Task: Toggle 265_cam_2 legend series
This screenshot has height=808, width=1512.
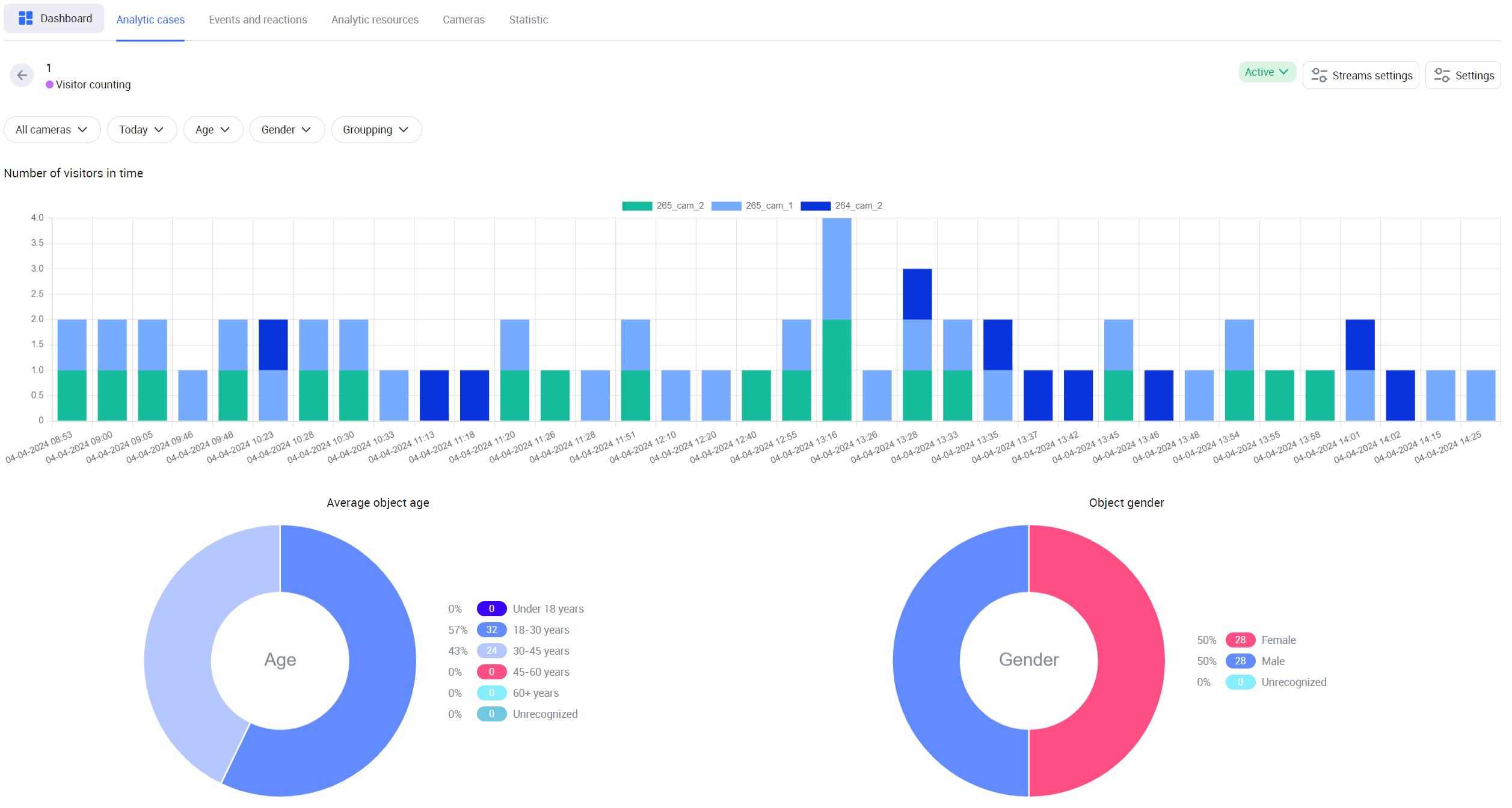Action: (x=663, y=206)
